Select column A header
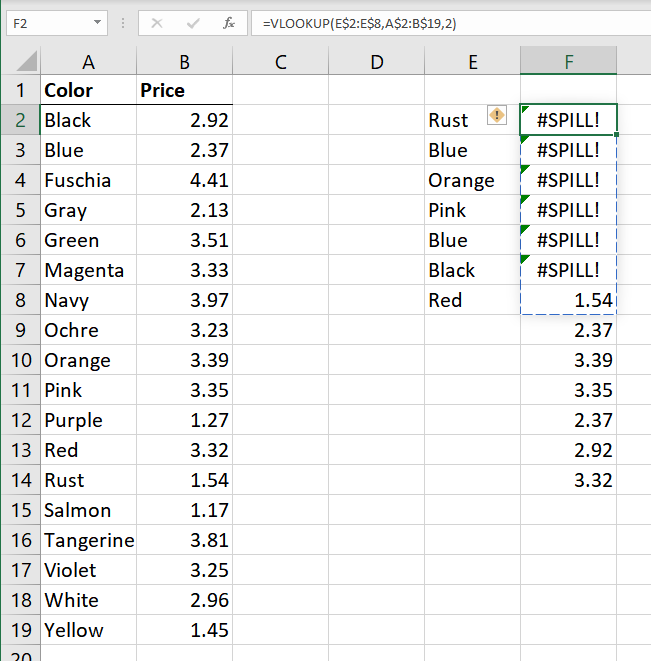This screenshot has height=661, width=651. pos(88,62)
